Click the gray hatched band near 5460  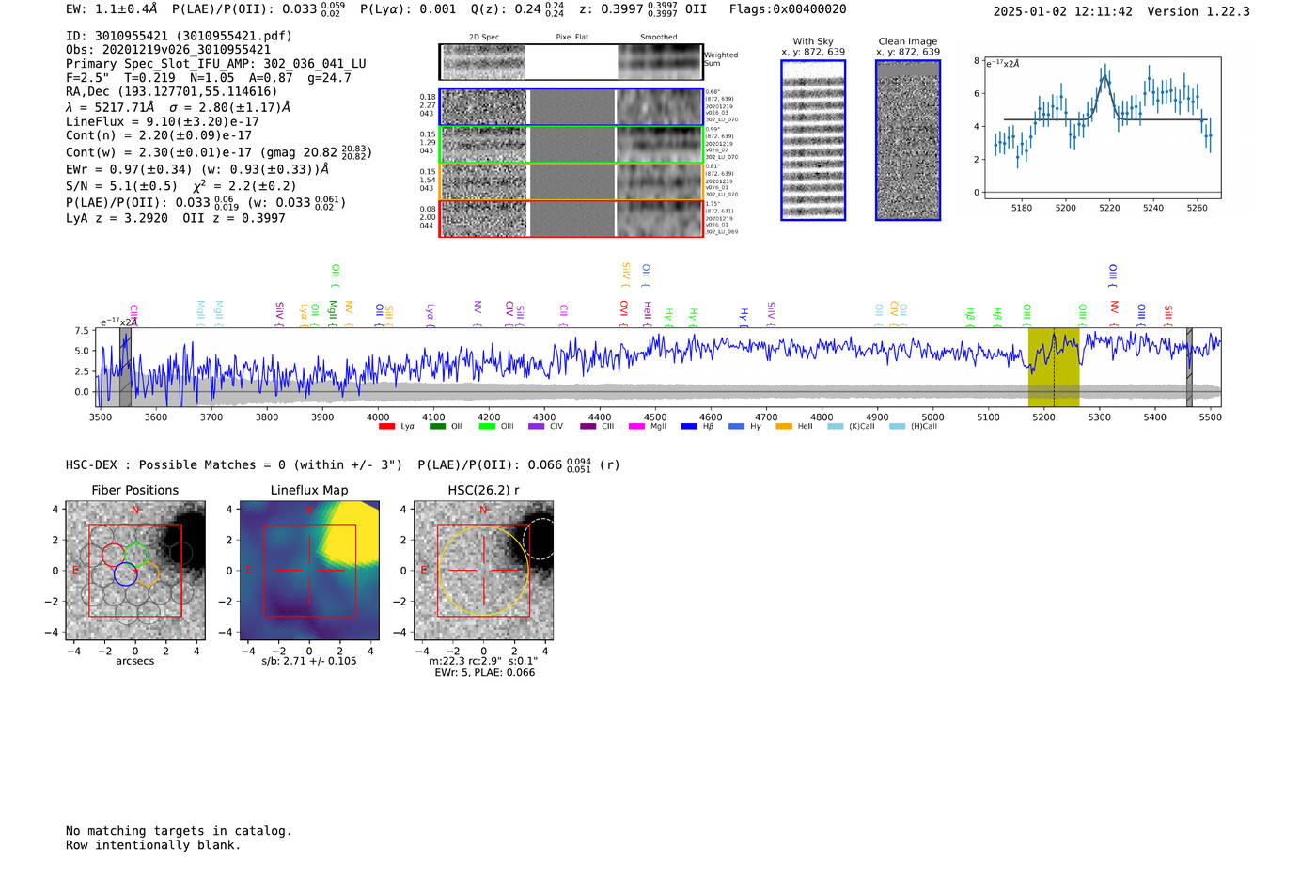[x=1189, y=367]
